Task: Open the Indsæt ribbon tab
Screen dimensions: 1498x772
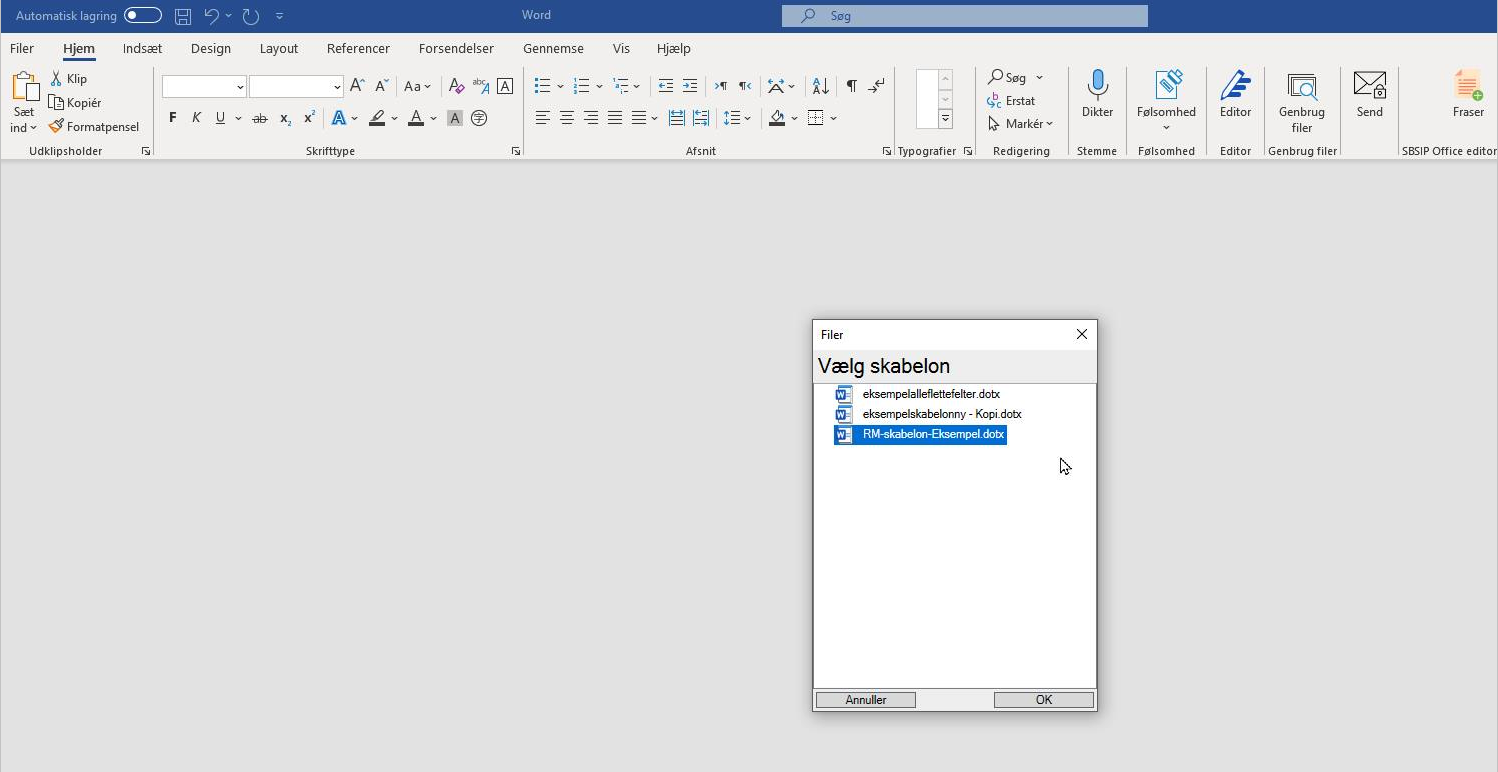Action: pyautogui.click(x=142, y=48)
